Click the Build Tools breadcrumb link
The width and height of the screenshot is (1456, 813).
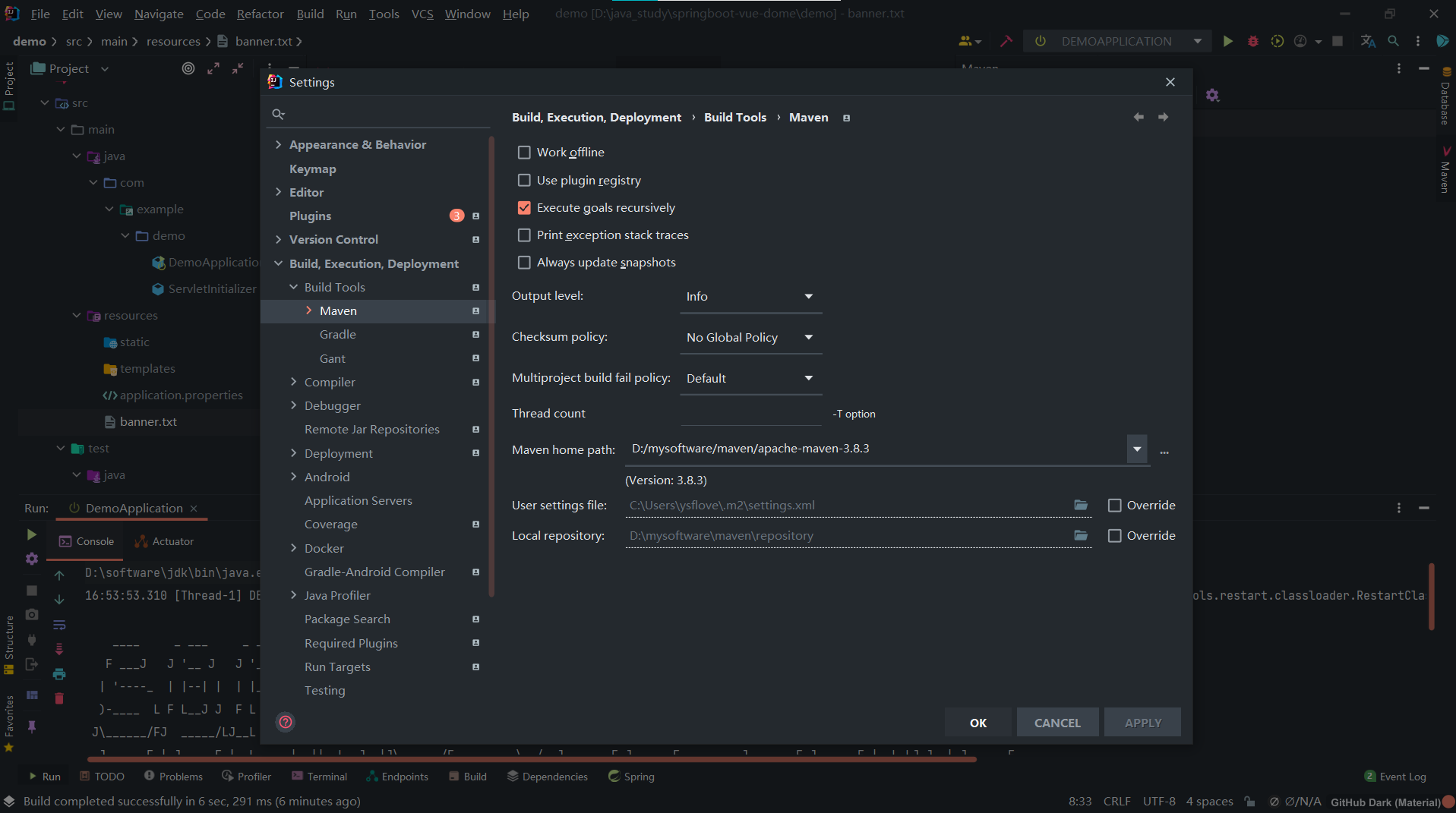(x=735, y=117)
